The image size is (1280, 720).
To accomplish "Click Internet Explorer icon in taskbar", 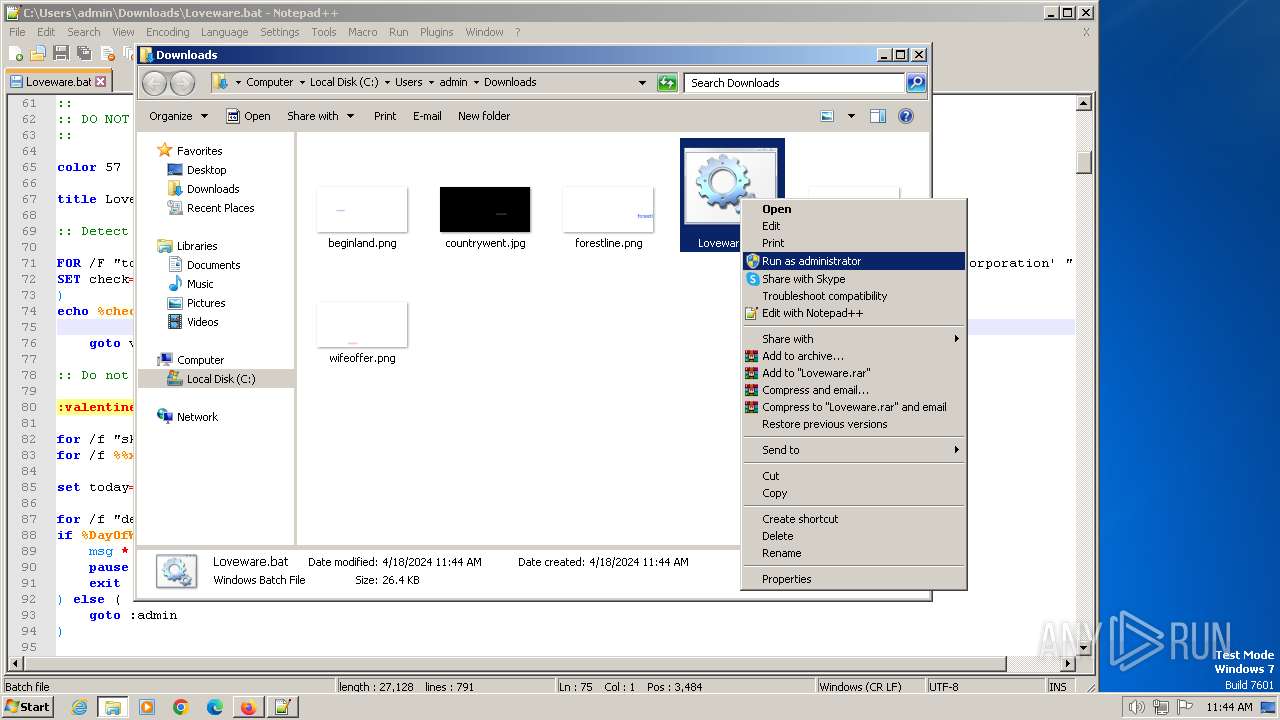I will (x=79, y=707).
